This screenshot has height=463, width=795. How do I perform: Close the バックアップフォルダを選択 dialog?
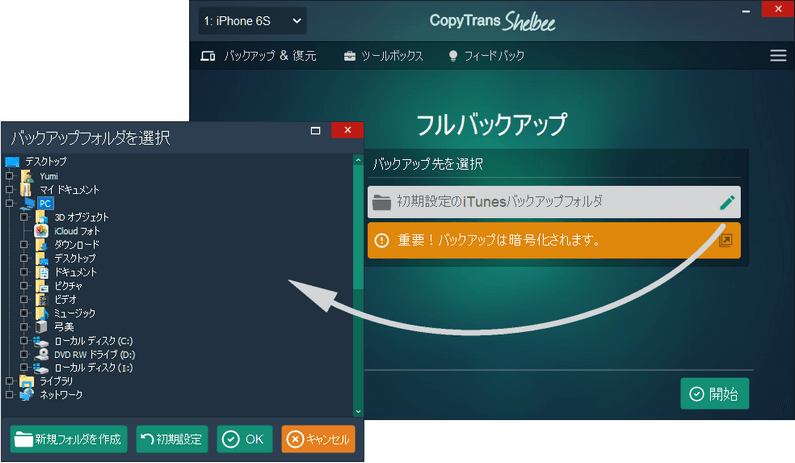point(347,130)
